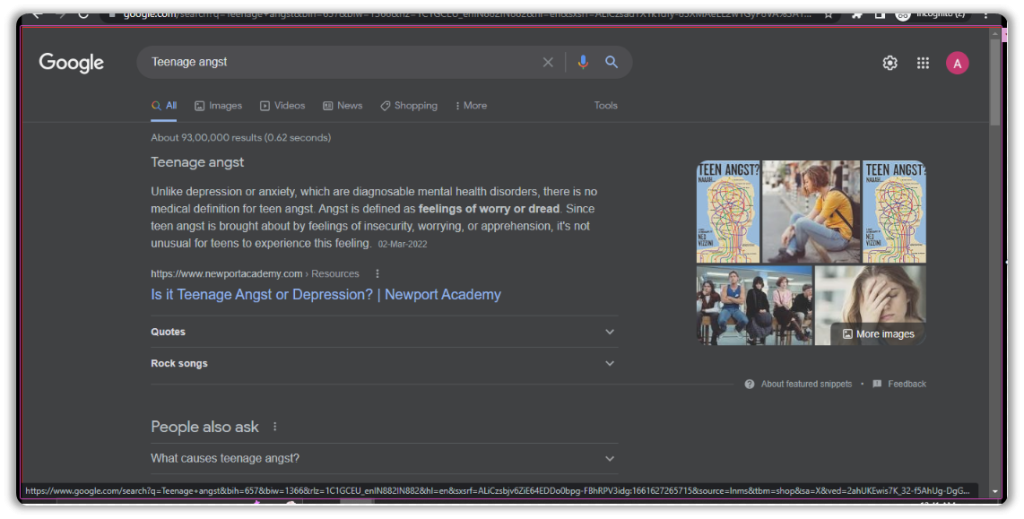Screen dimensions: 1024x519
Task: Expand What causes teenage angst question
Action: tap(384, 458)
